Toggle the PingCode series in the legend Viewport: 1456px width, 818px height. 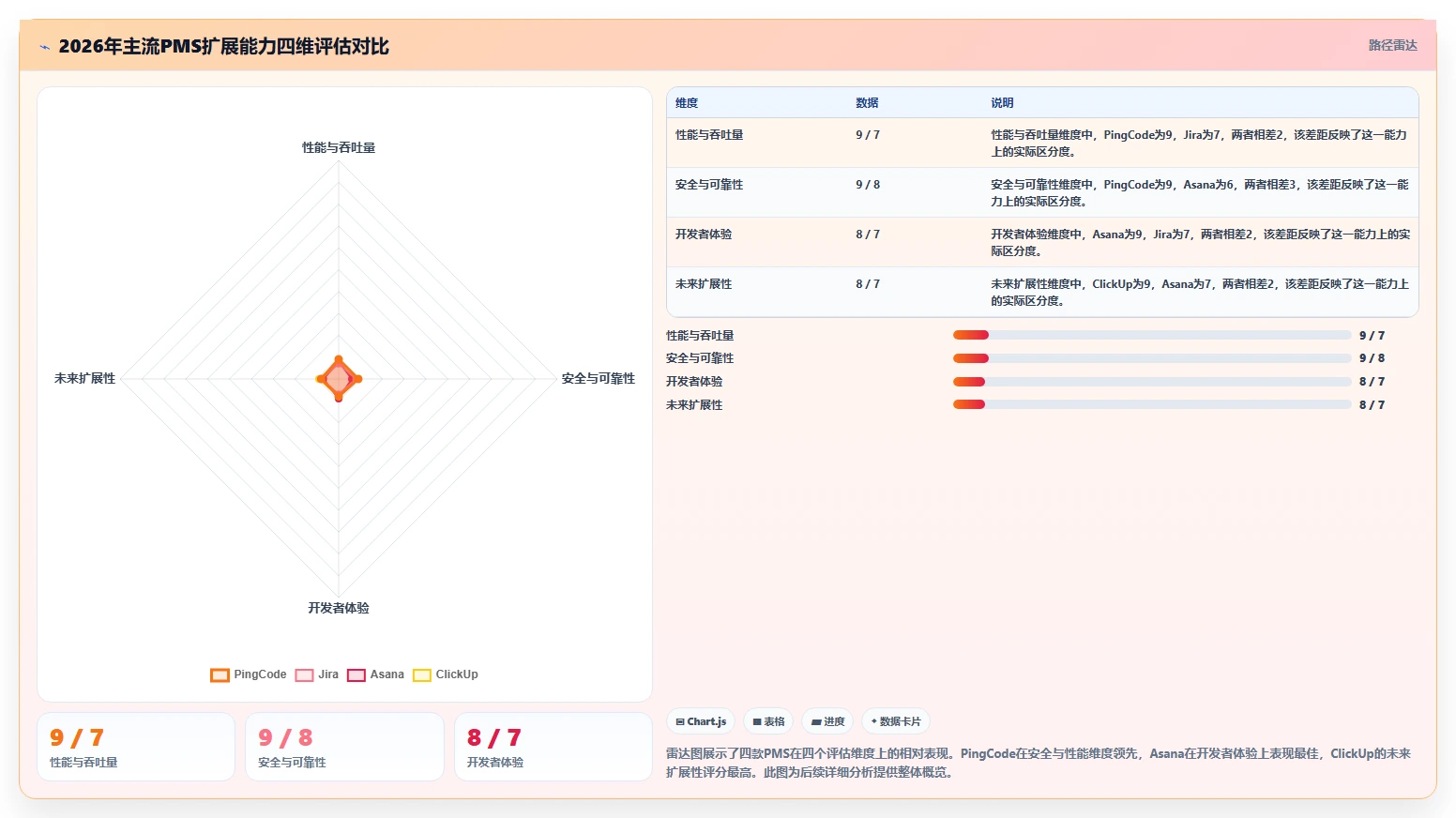coord(249,674)
